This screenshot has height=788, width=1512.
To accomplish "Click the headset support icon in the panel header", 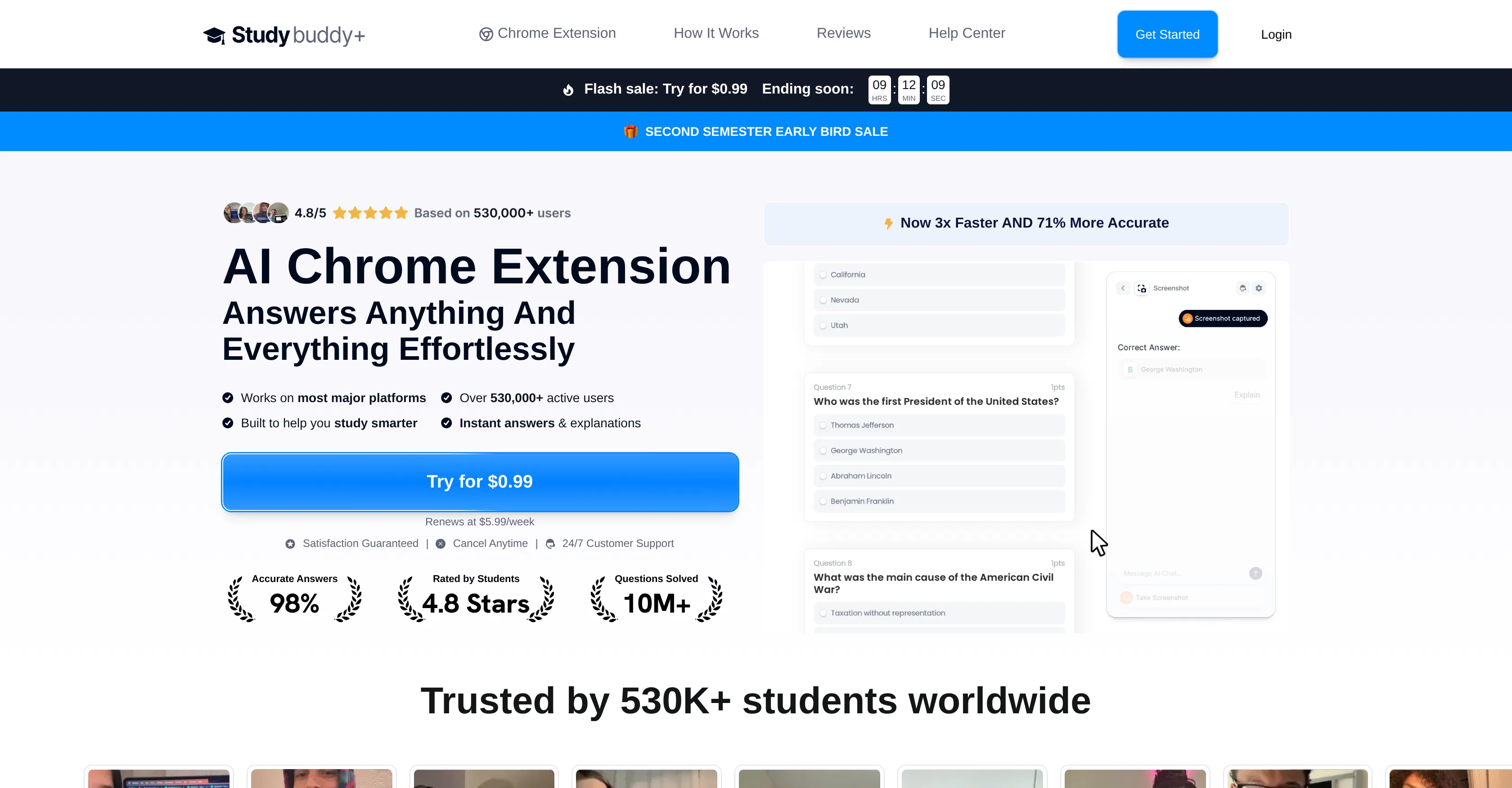I will [1242, 288].
